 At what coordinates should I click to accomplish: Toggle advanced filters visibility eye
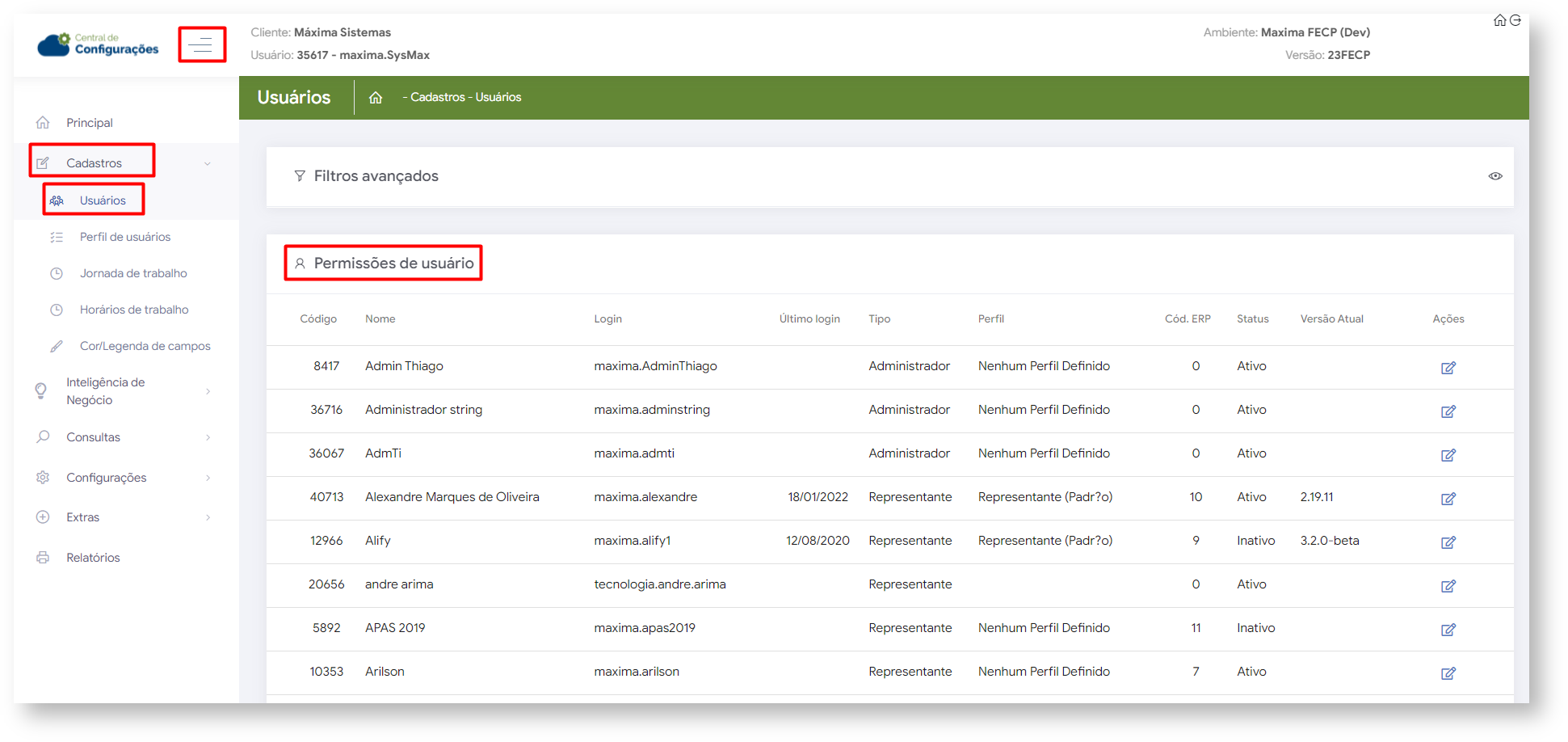[1495, 176]
